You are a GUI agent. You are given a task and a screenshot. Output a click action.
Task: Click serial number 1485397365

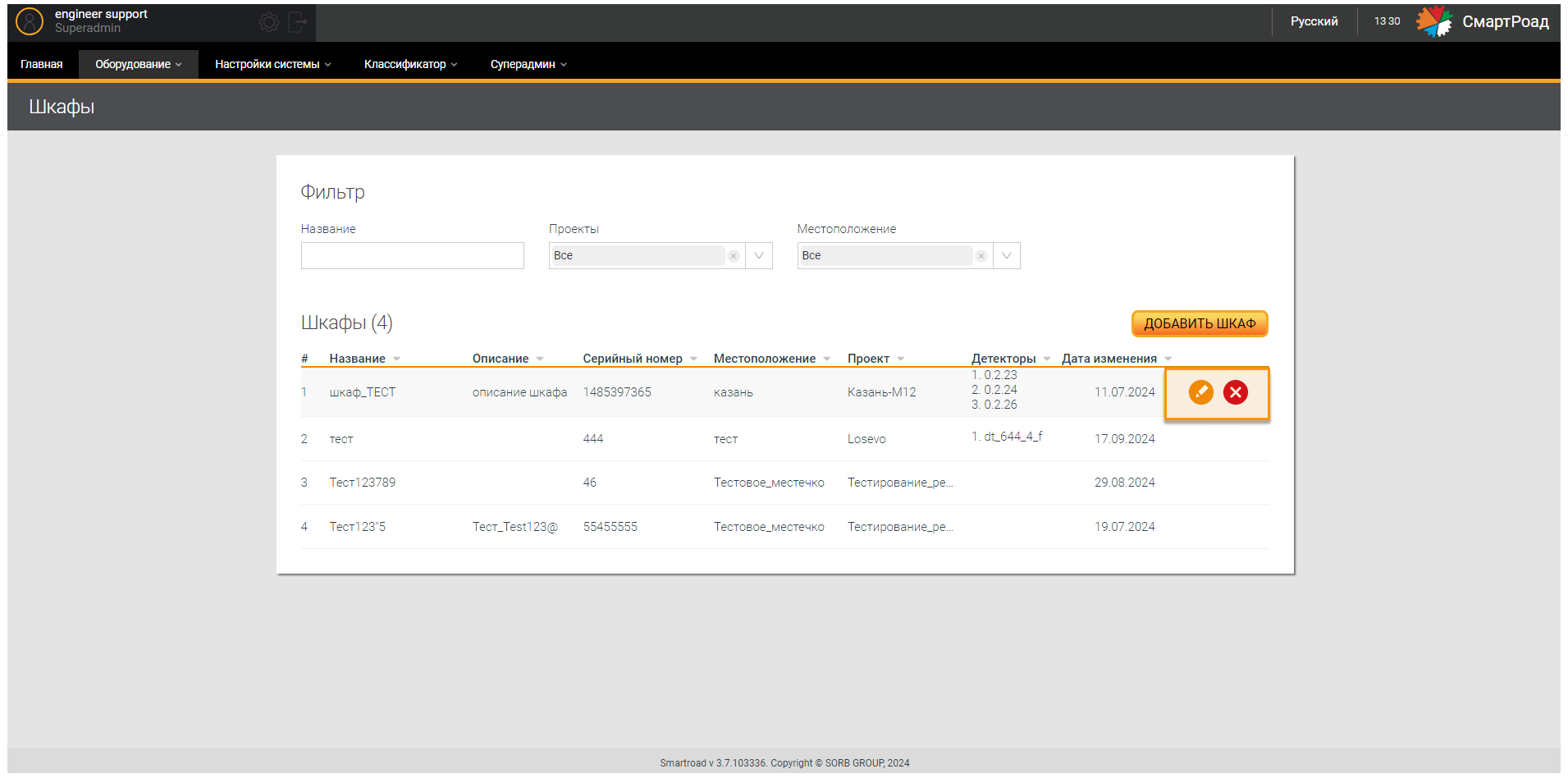(617, 392)
